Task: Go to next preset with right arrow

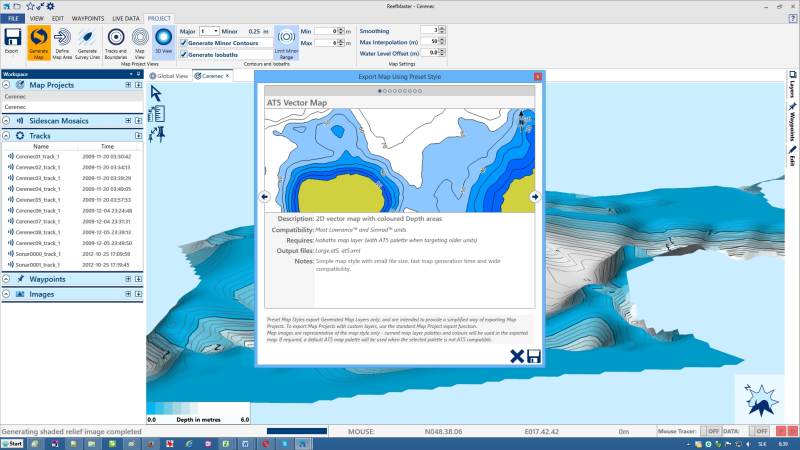Action: (535, 197)
